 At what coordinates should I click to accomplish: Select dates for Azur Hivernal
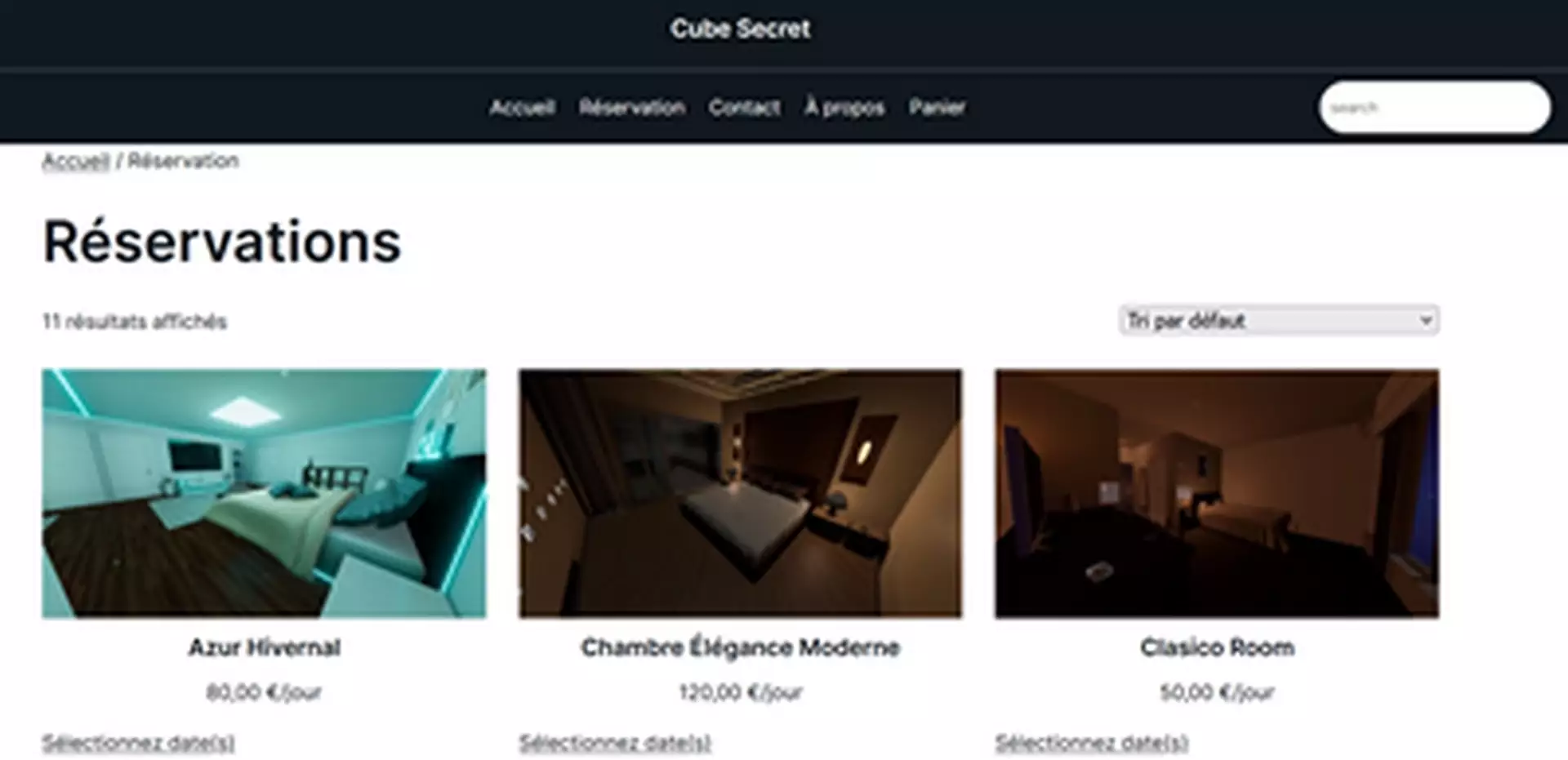tap(138, 743)
